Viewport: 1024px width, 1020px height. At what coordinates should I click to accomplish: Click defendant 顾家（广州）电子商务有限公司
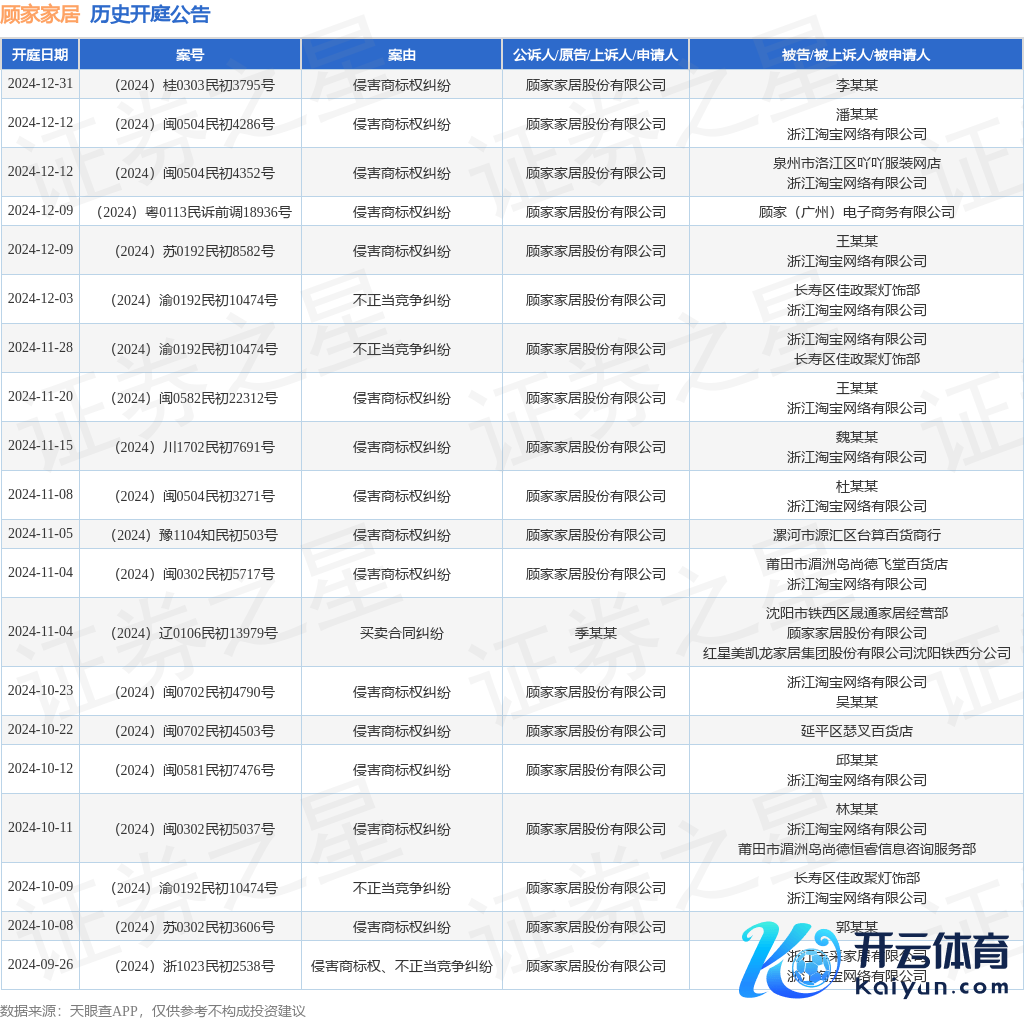(856, 212)
